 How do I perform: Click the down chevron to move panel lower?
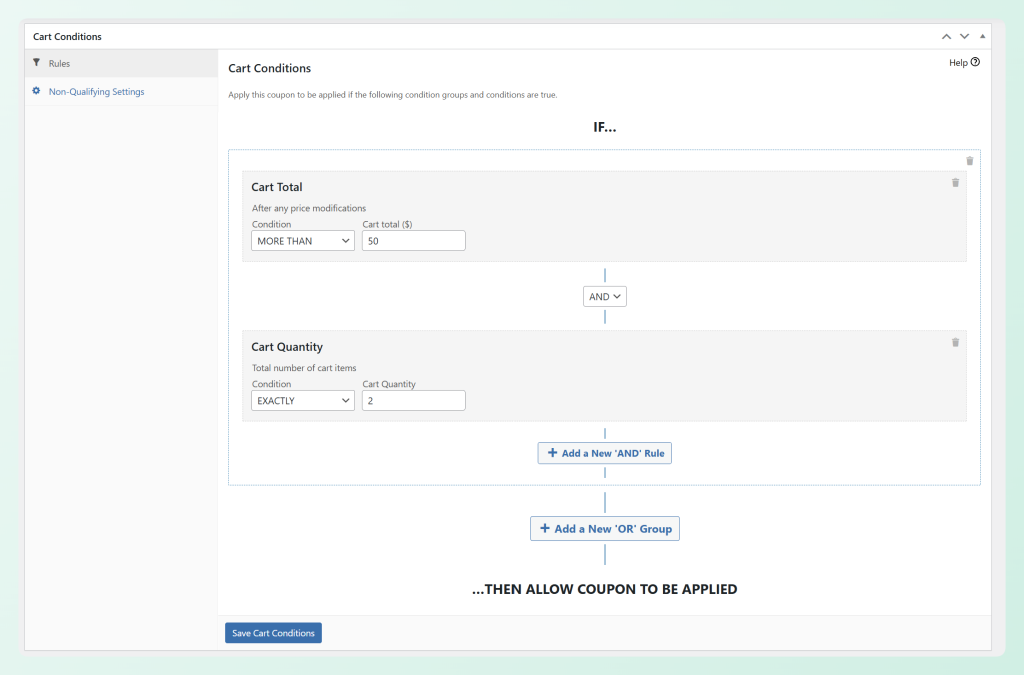(x=964, y=36)
